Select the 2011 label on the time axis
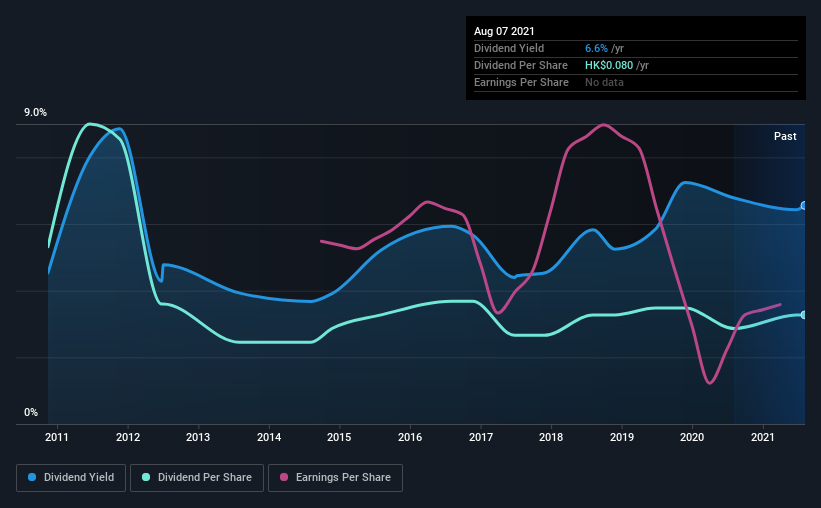The width and height of the screenshot is (821, 508). 57,437
